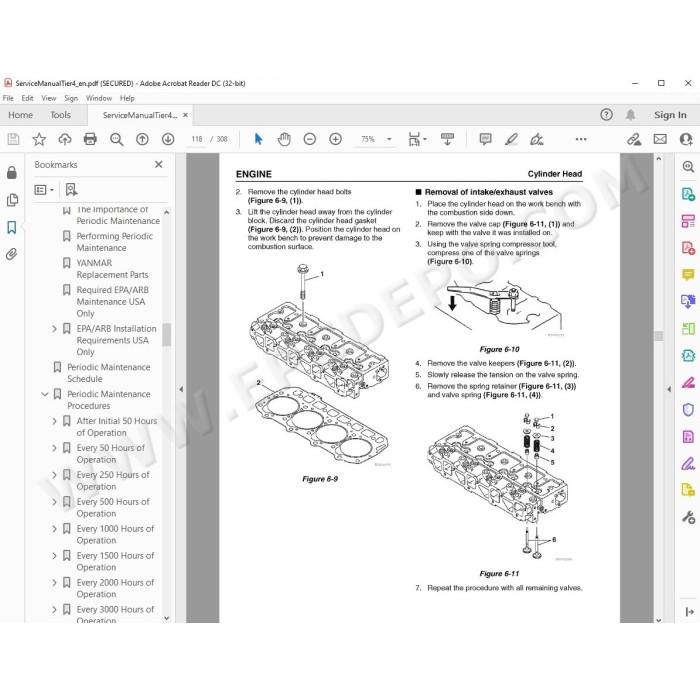Screen dimensions: 700x700
Task: Open Performing Periodic Maintenance bookmark
Action: tap(115, 242)
